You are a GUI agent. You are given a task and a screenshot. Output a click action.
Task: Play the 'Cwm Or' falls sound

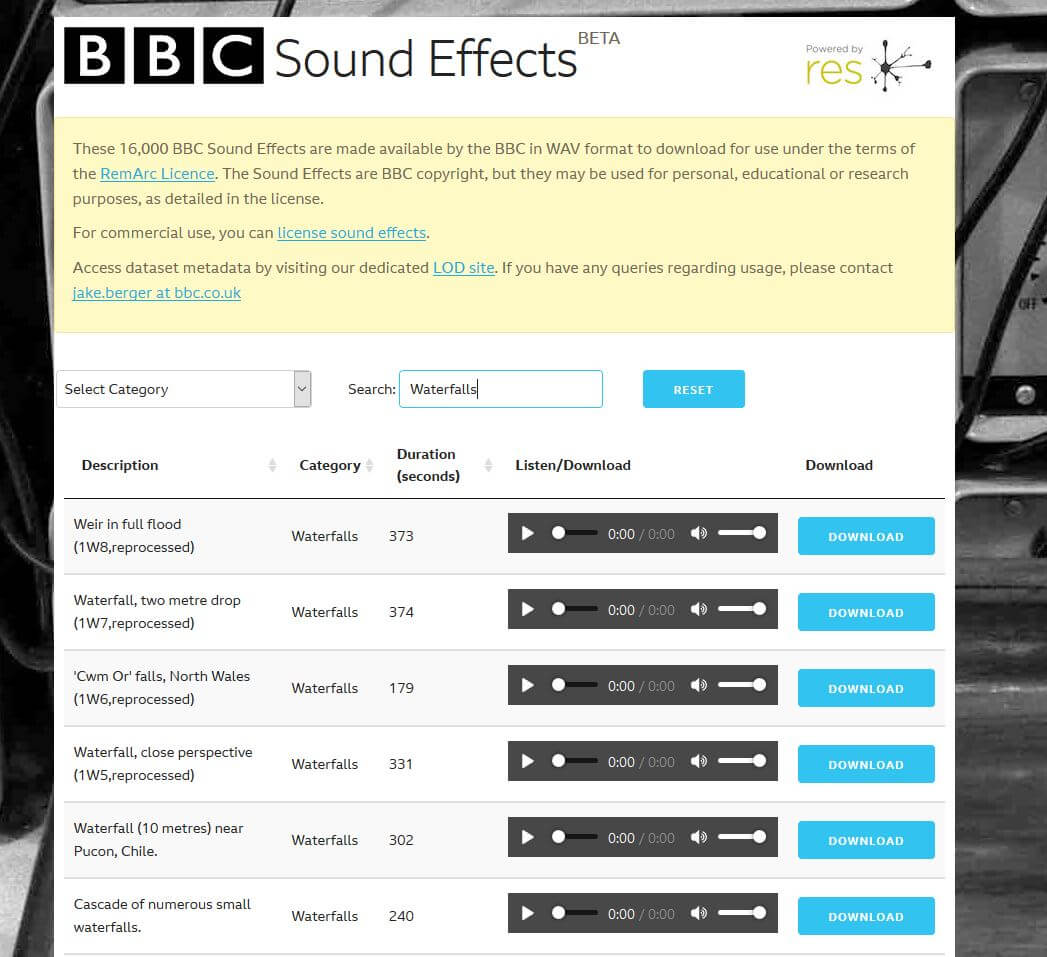point(528,686)
